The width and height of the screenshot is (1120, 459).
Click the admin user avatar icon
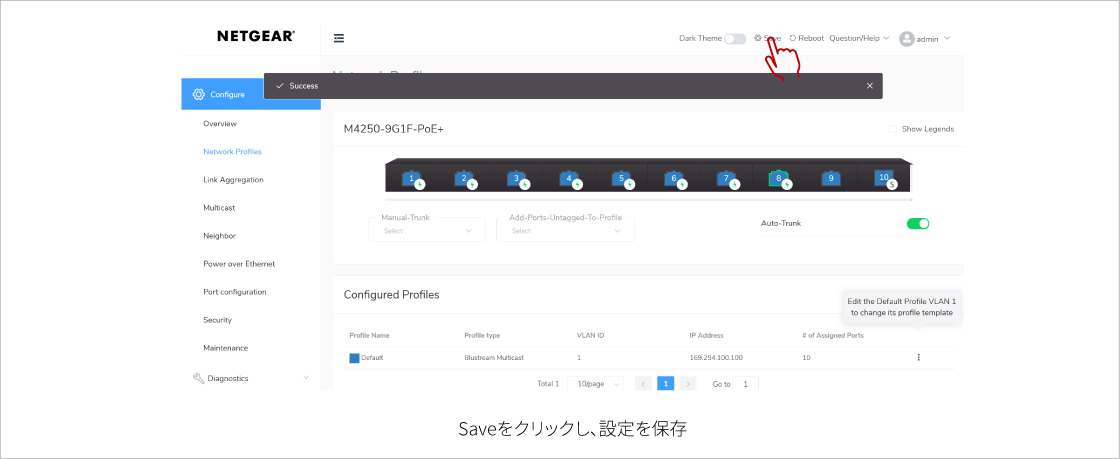click(907, 39)
